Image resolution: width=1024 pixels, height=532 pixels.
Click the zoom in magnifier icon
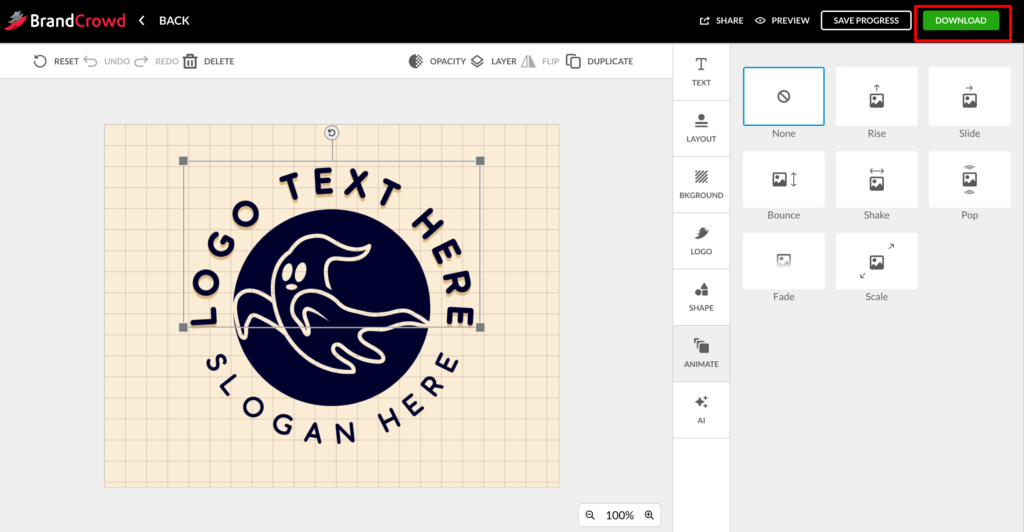[649, 515]
